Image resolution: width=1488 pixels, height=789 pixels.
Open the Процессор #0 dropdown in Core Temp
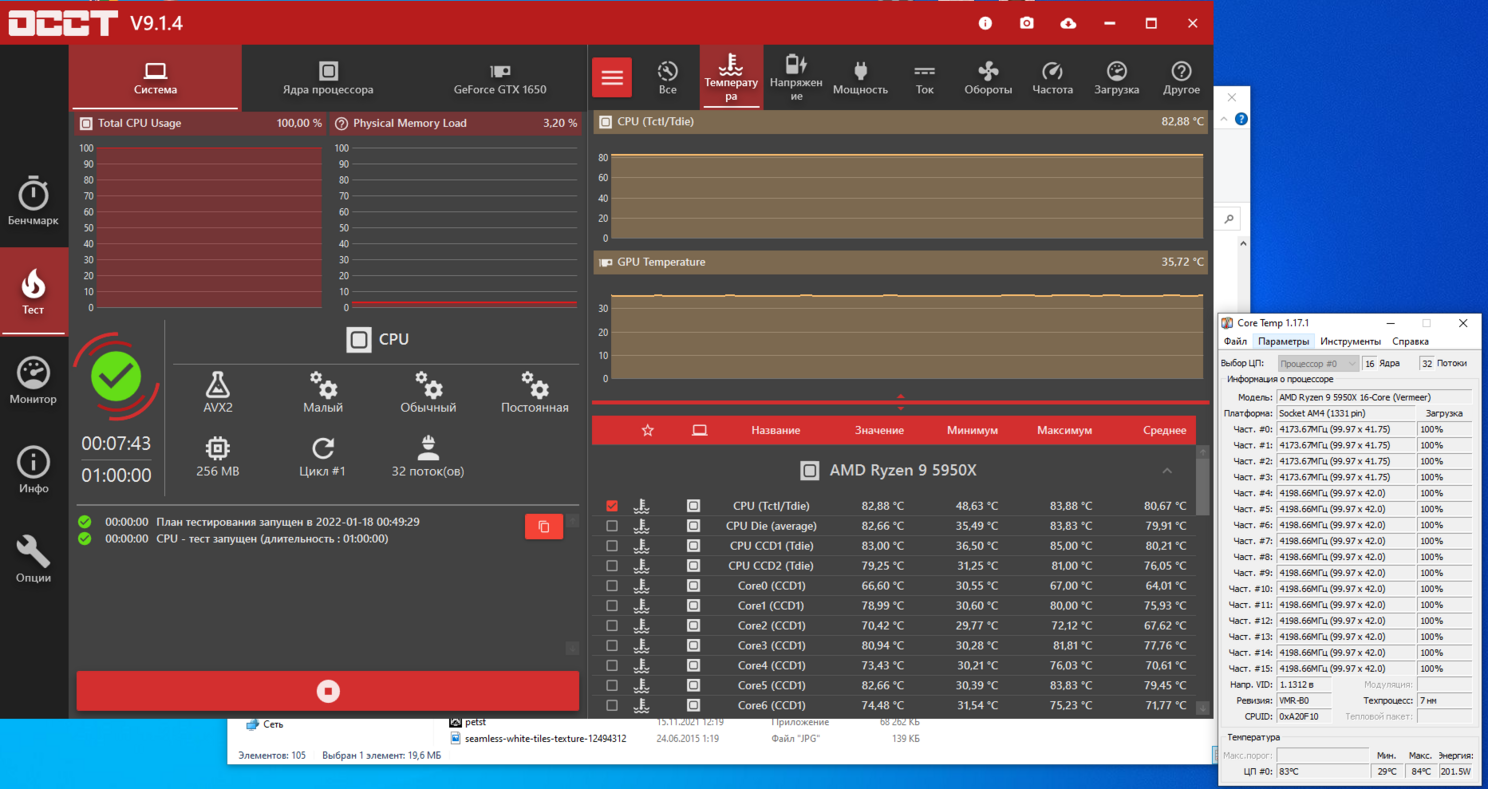tap(1318, 364)
